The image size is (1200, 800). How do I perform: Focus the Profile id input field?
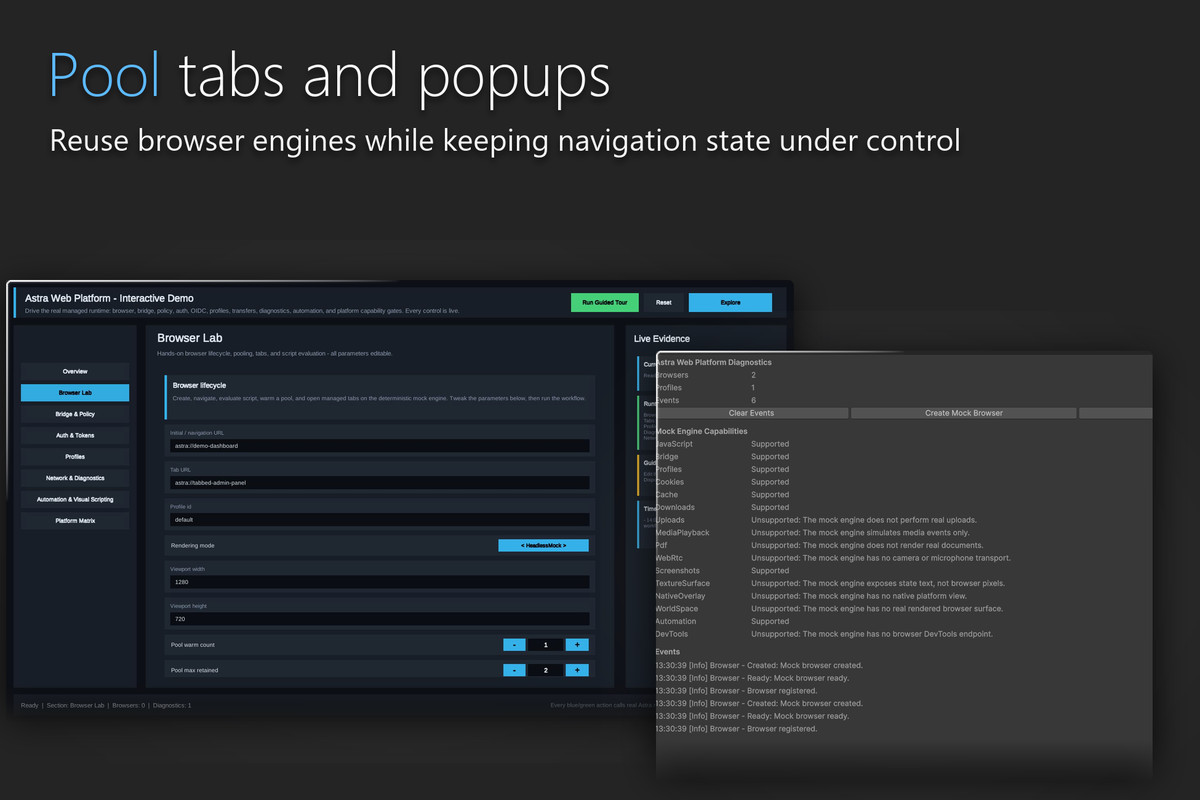coord(379,520)
